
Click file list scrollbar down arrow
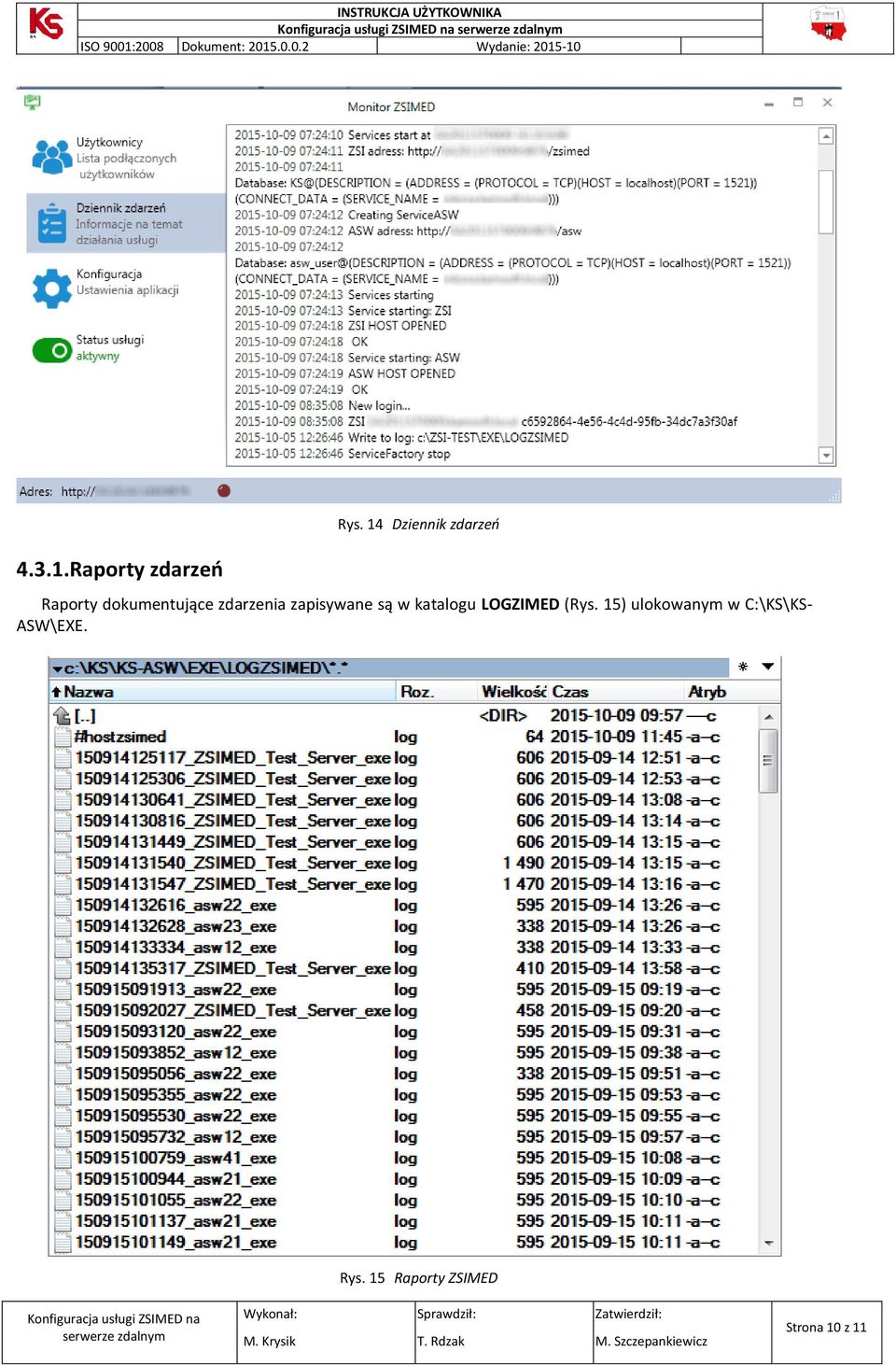769,1243
